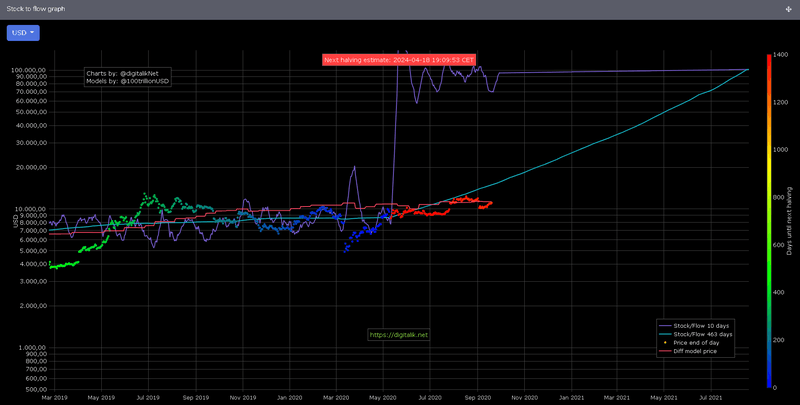The width and height of the screenshot is (800, 405).
Task: Toggle Stock/Flow 10 days legend entry
Action: pos(695,325)
